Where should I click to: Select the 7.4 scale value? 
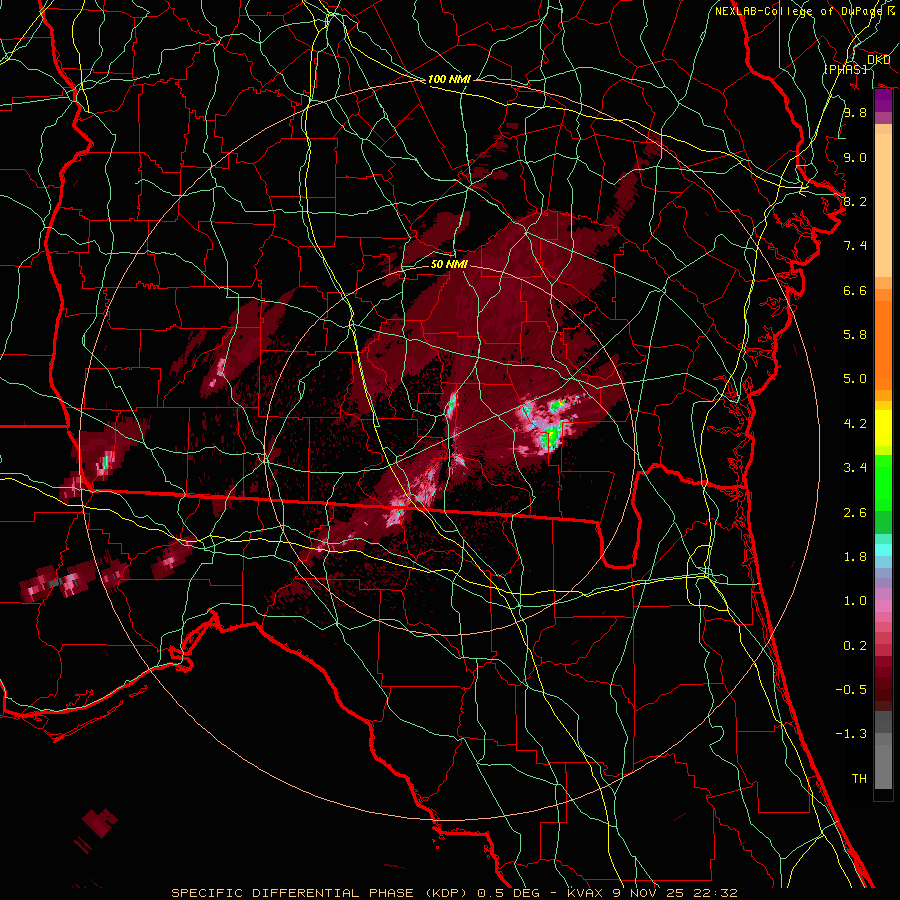855,246
